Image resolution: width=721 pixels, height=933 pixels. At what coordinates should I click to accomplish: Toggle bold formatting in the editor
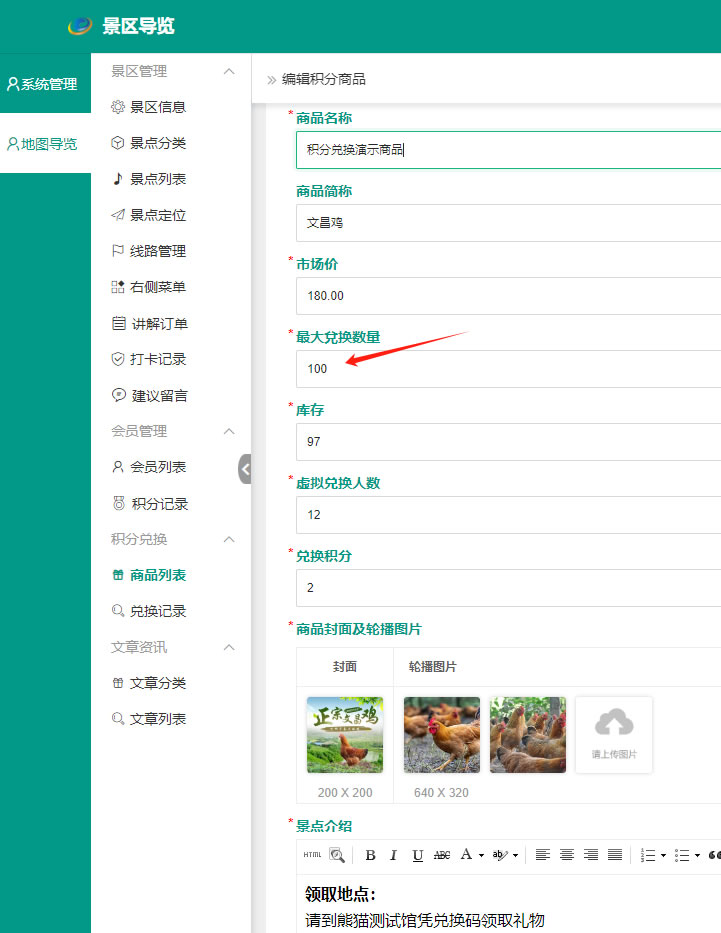(370, 855)
